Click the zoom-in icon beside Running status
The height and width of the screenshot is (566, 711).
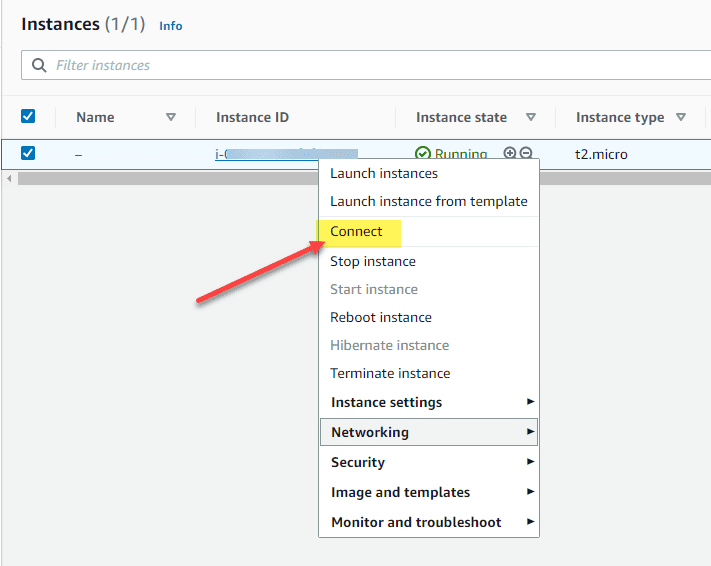pyautogui.click(x=510, y=154)
